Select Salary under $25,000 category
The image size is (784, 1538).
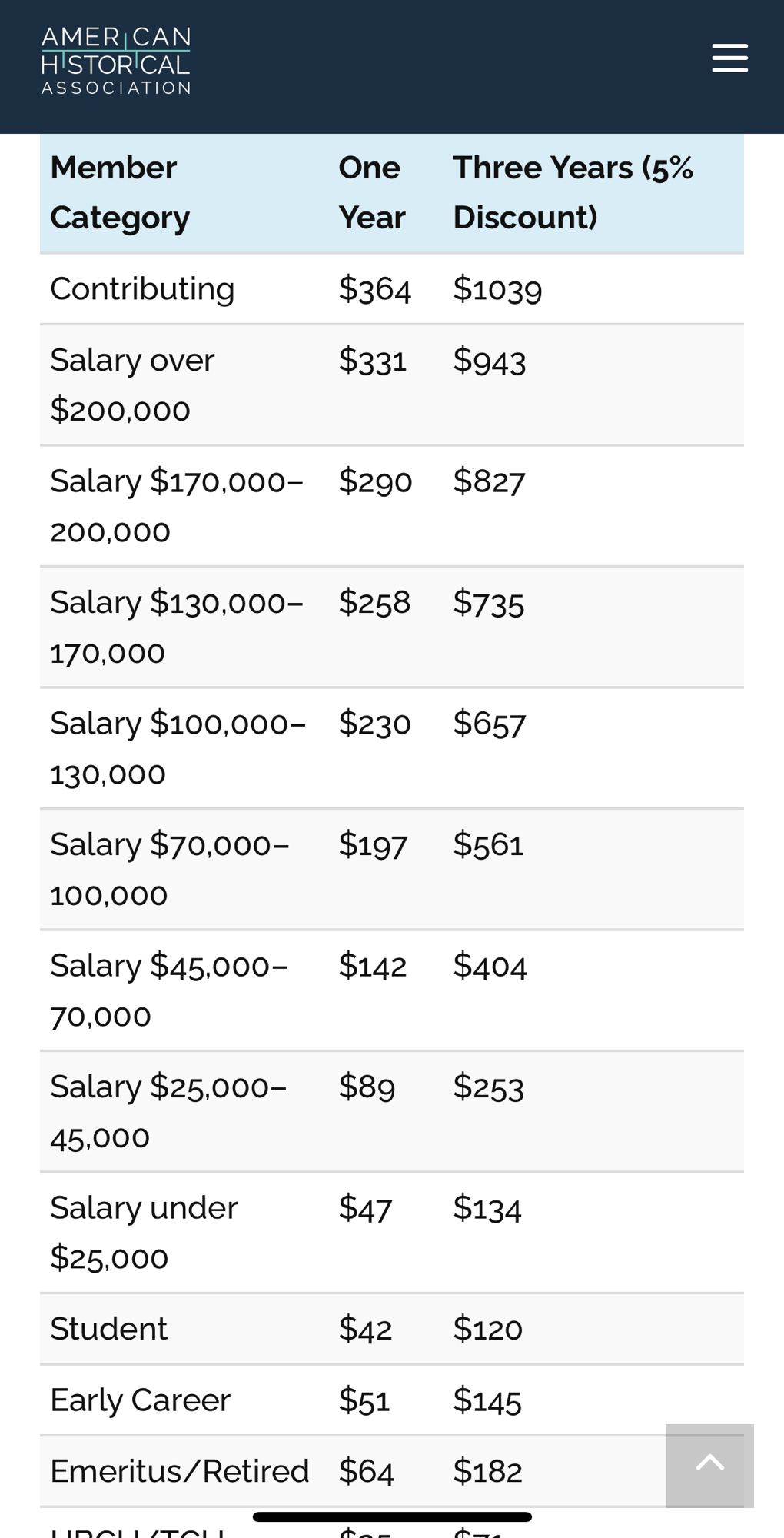[x=144, y=1233]
